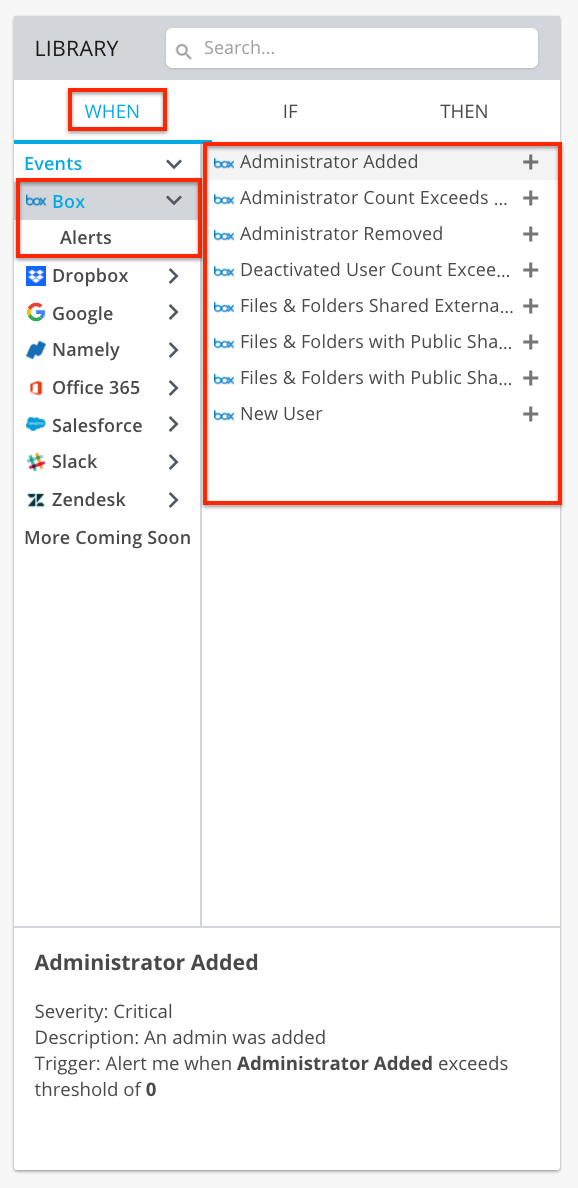Collapse the Events dropdown arrow
578x1188 pixels.
pyautogui.click(x=174, y=164)
